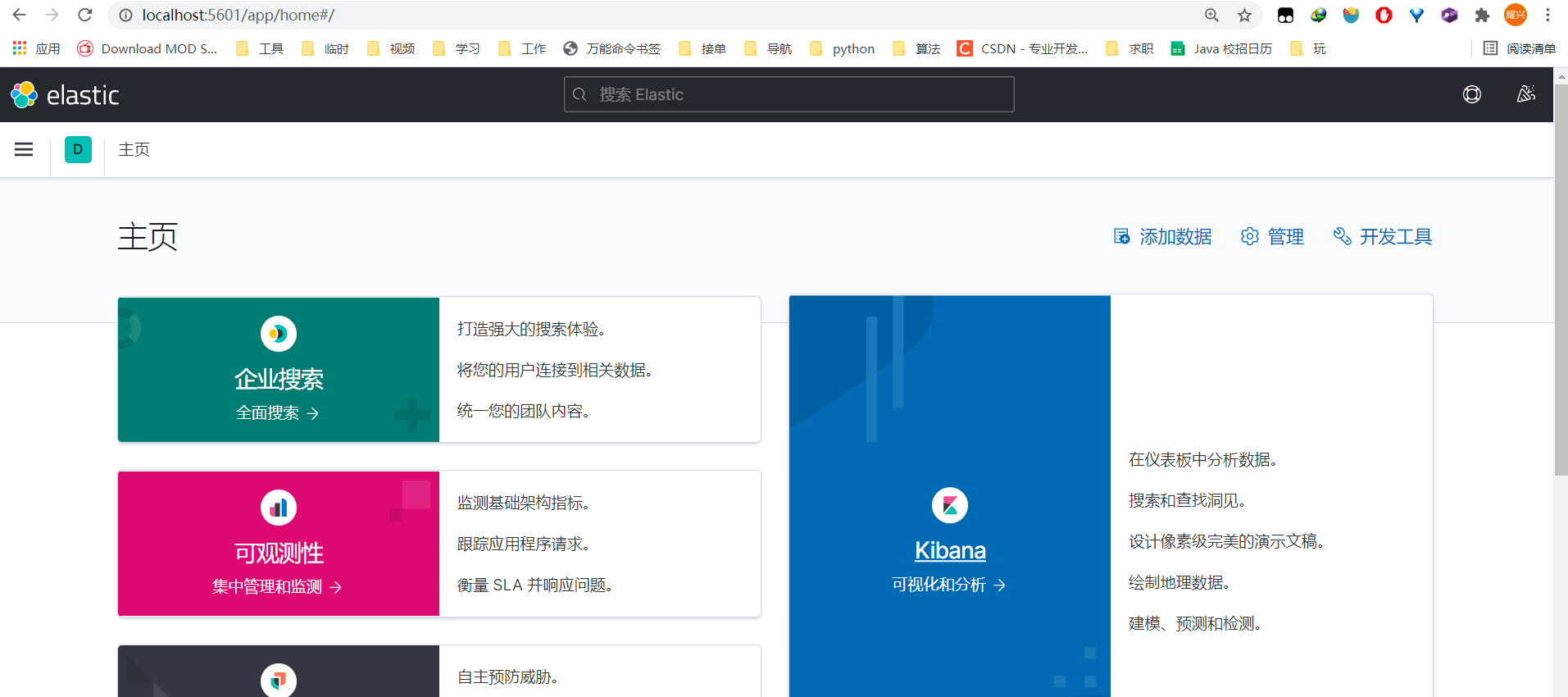
Task: Open the 阅读清单 reading list
Action: [x=1519, y=48]
